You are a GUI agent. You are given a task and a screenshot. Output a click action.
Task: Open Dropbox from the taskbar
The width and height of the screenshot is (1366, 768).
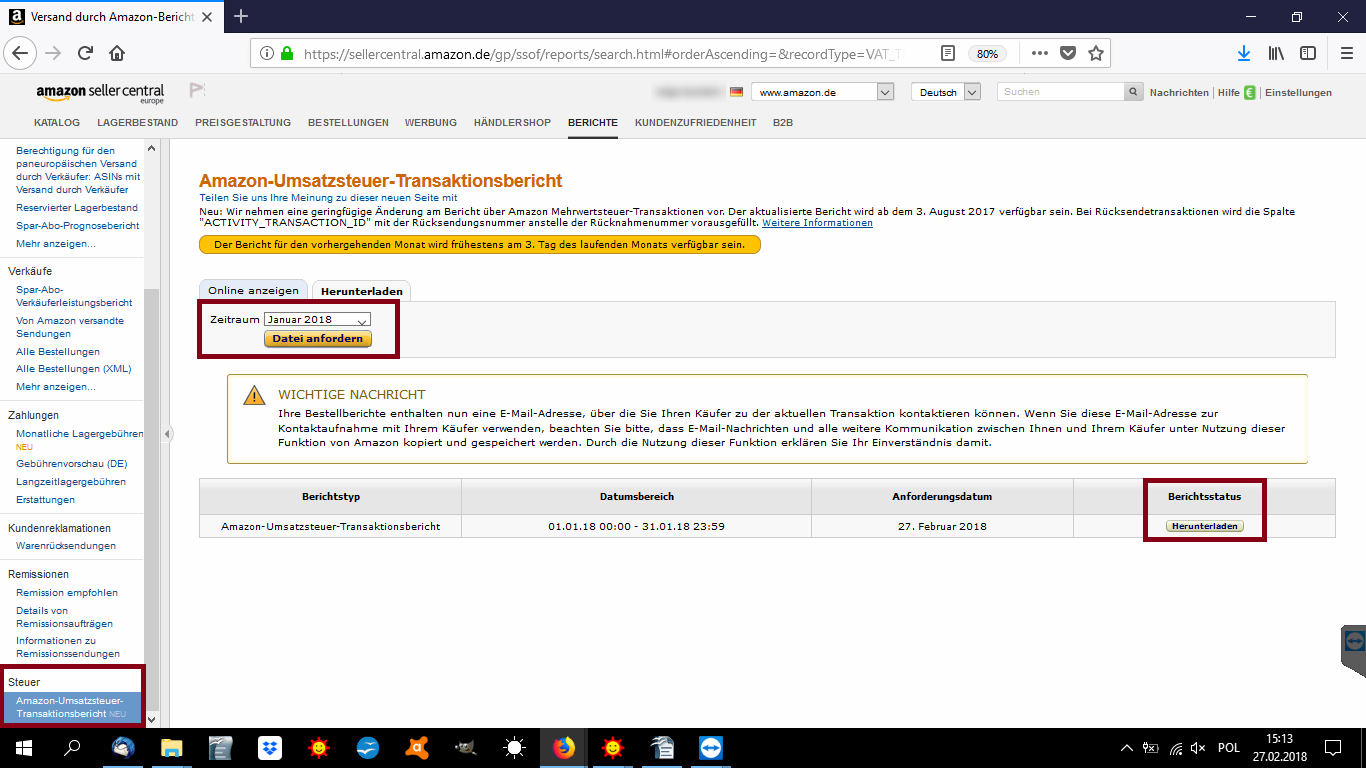tap(270, 747)
